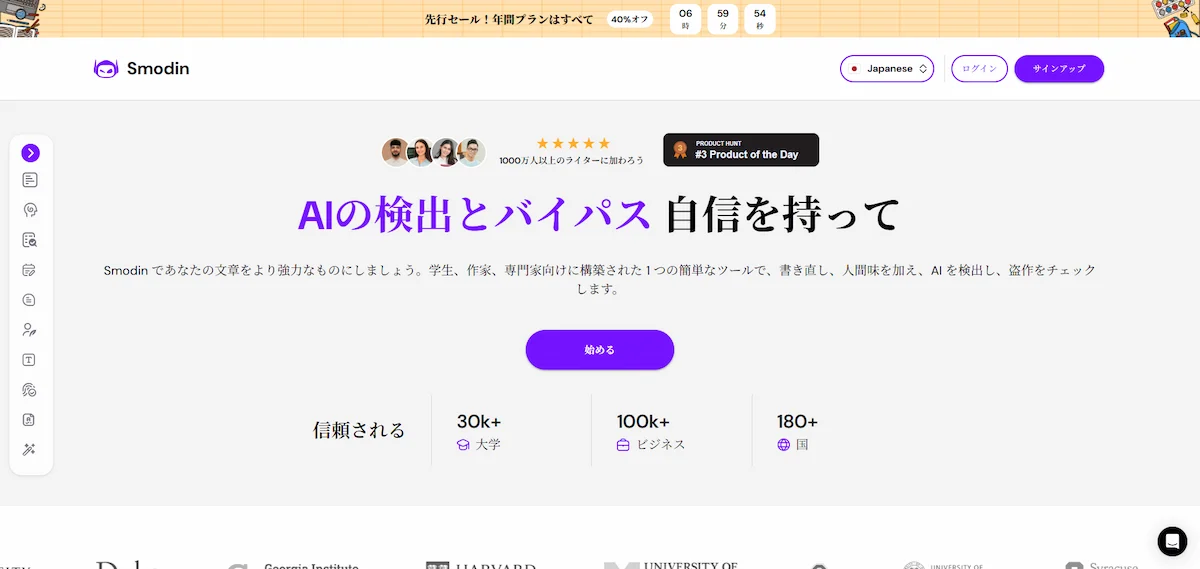1200x569 pixels.
Task: Click the five-star rating
Action: 573,144
